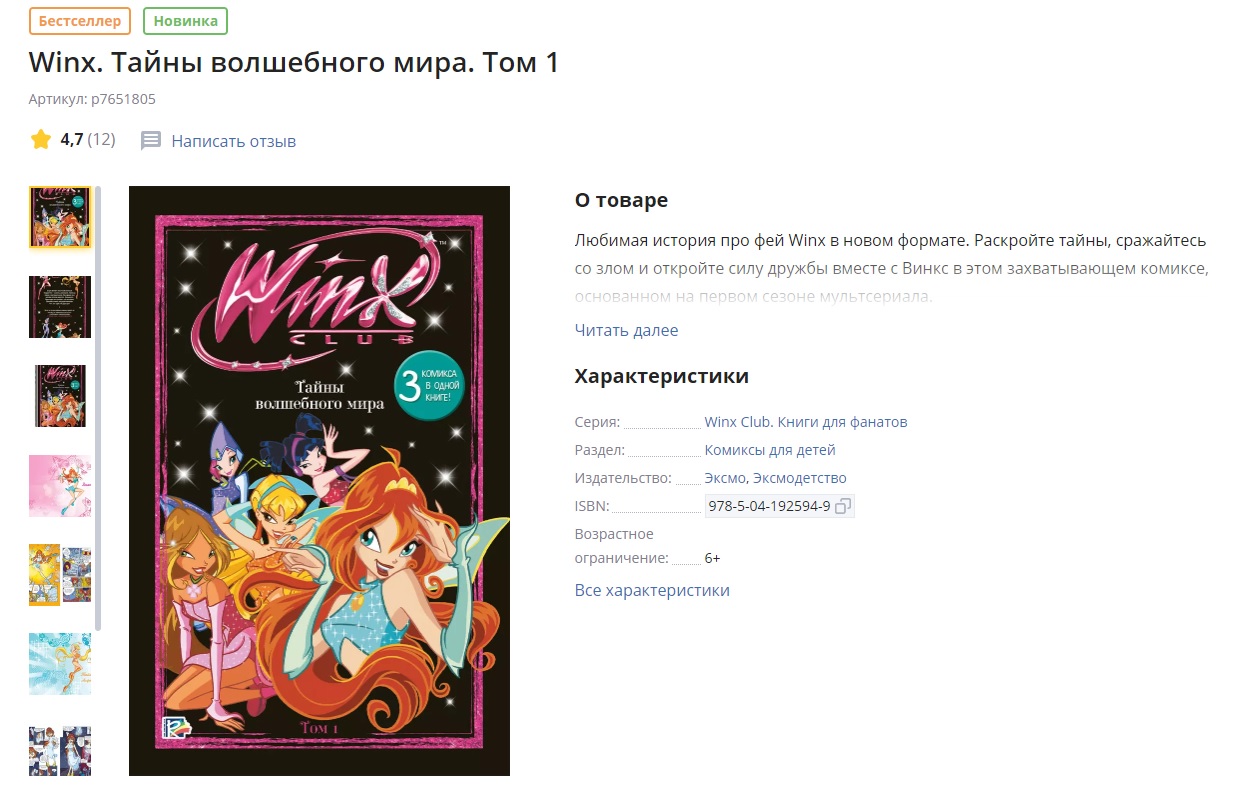This screenshot has width=1253, height=799.
Task: Click the 'Новинка' badge
Action: pos(185,20)
